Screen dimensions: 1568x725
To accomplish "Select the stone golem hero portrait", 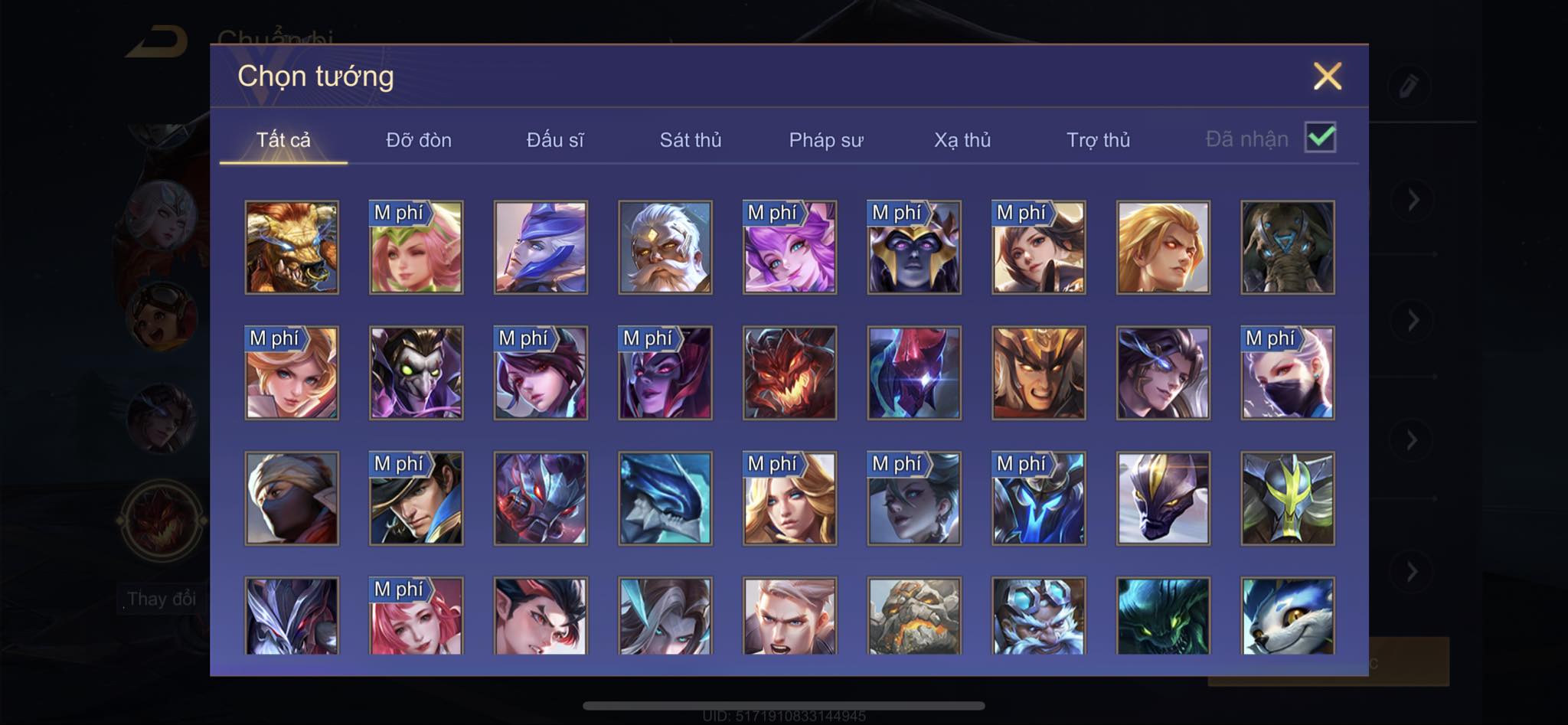I will pos(914,616).
